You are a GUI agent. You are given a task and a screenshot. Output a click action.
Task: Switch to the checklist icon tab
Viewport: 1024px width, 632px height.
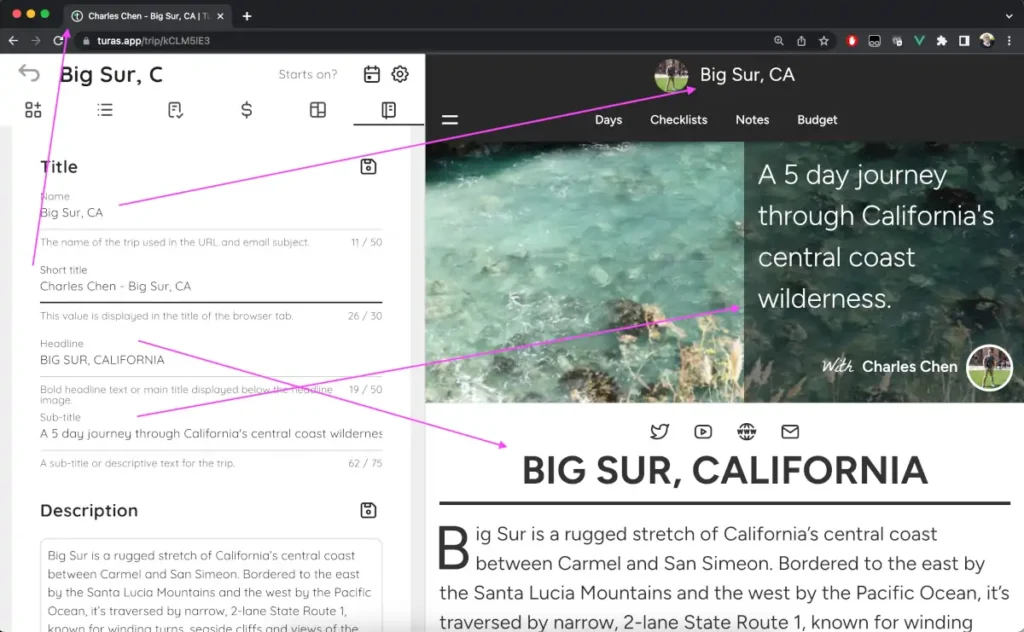175,110
